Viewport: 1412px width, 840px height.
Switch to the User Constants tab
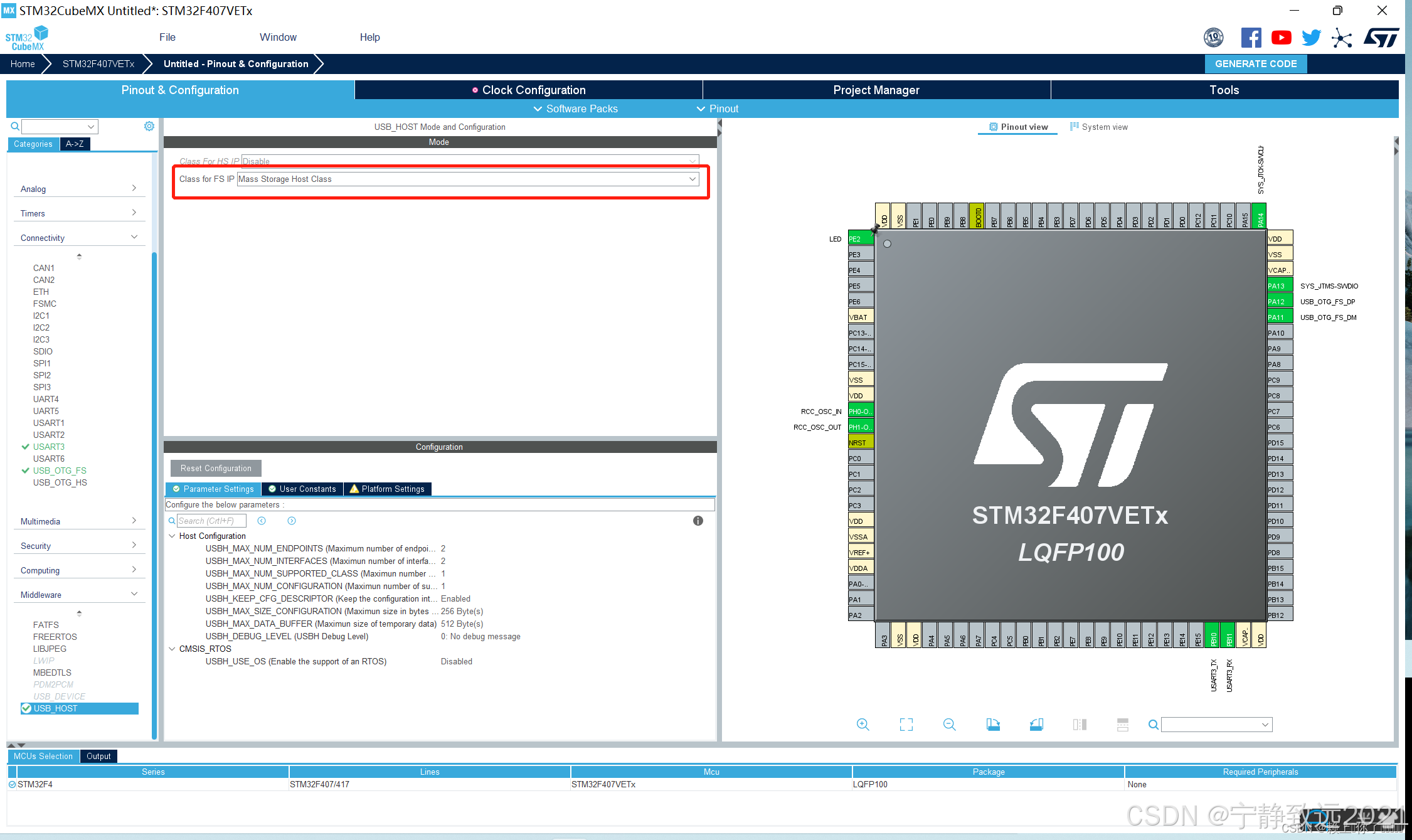tap(302, 489)
